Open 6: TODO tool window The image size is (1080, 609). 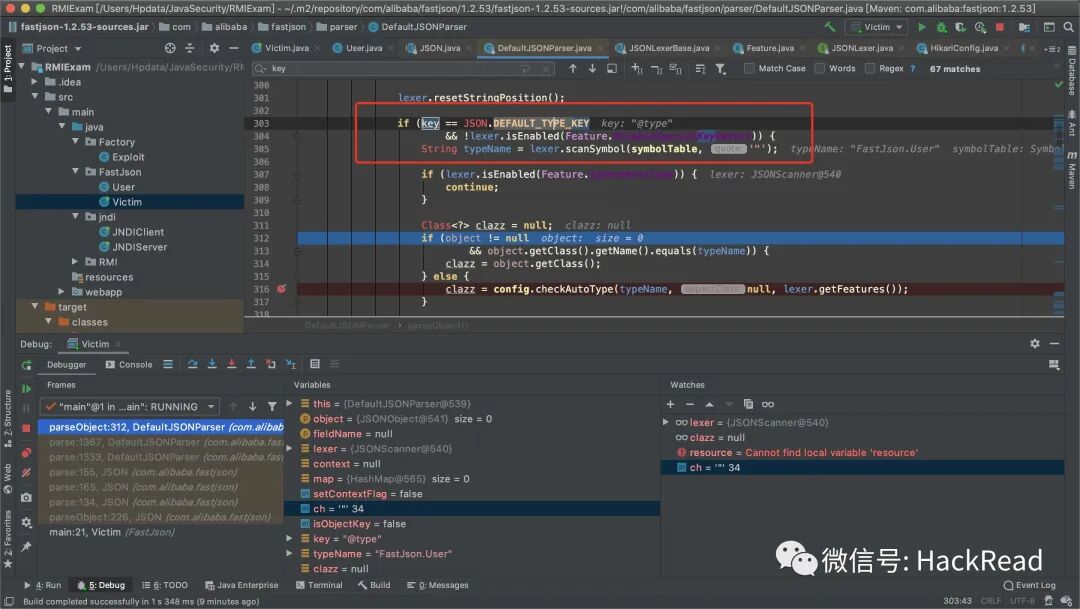[x=165, y=586]
